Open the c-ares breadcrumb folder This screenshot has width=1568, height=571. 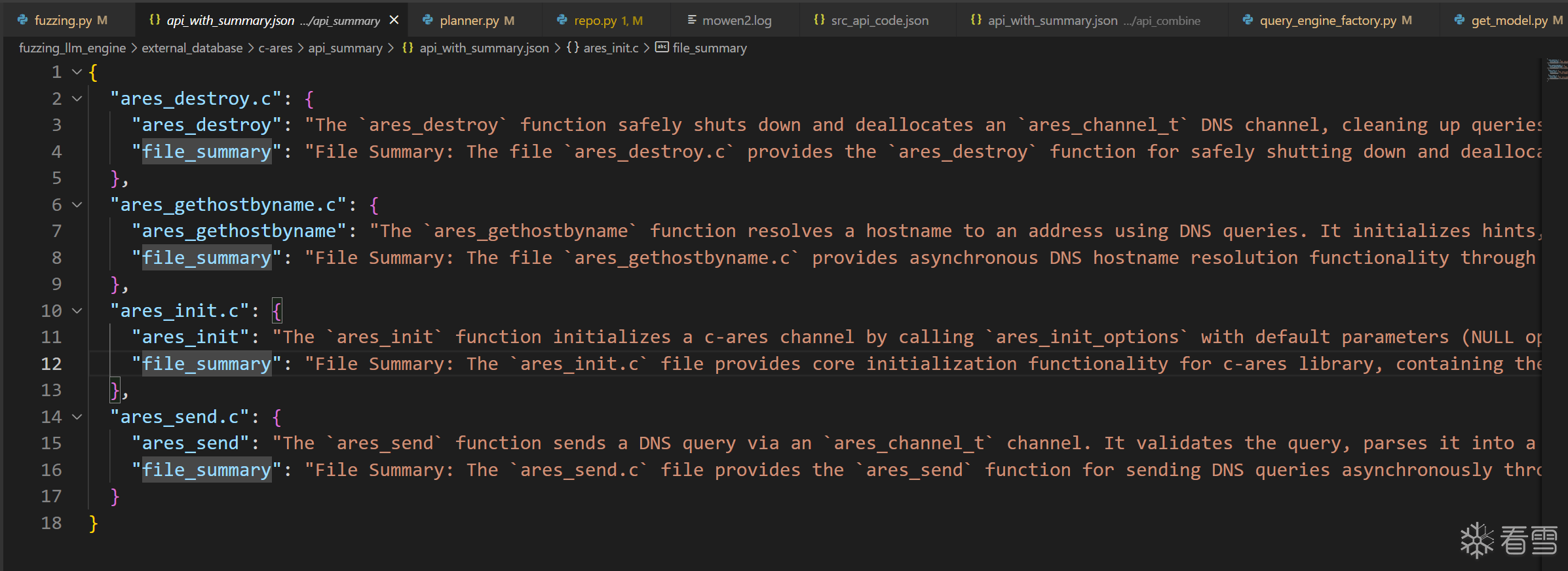tap(275, 48)
